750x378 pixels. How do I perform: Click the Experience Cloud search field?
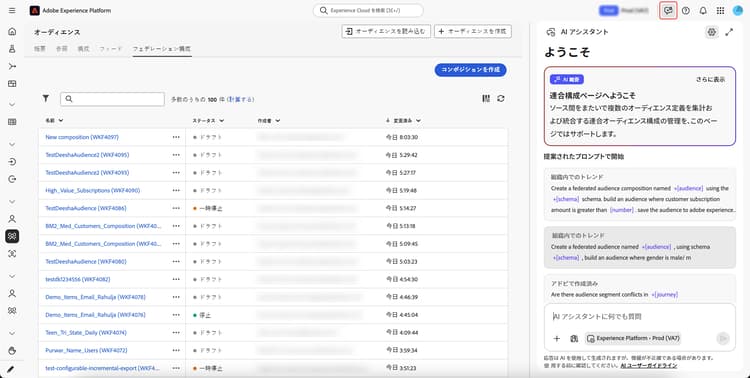(x=368, y=11)
